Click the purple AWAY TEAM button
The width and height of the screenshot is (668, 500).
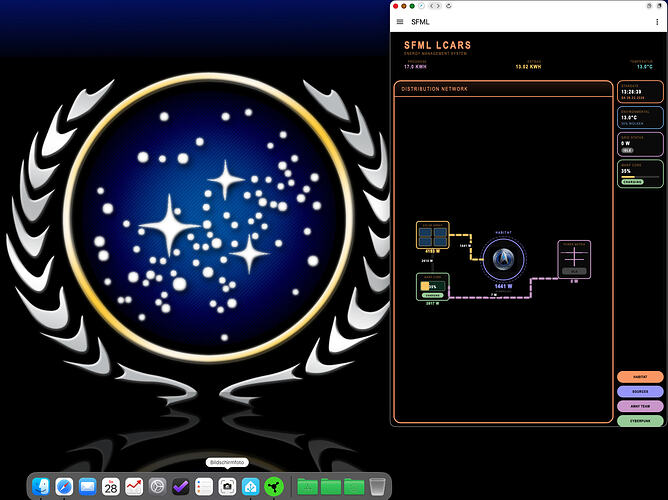[x=640, y=406]
